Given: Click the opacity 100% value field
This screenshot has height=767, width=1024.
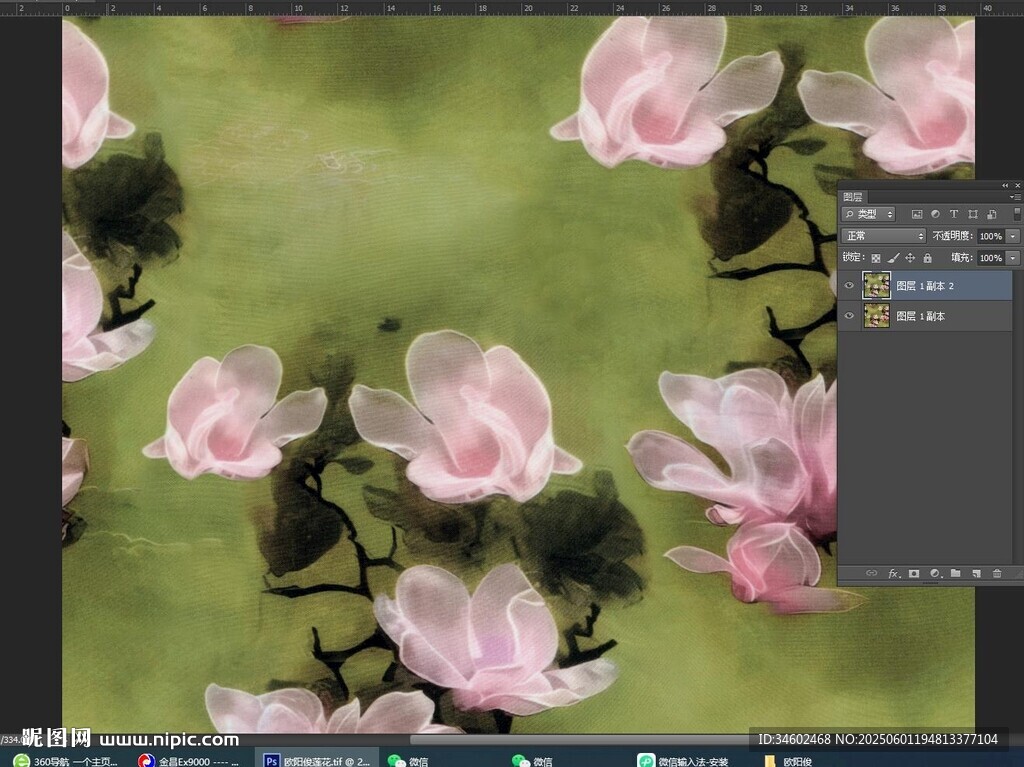Looking at the screenshot, I should (991, 236).
